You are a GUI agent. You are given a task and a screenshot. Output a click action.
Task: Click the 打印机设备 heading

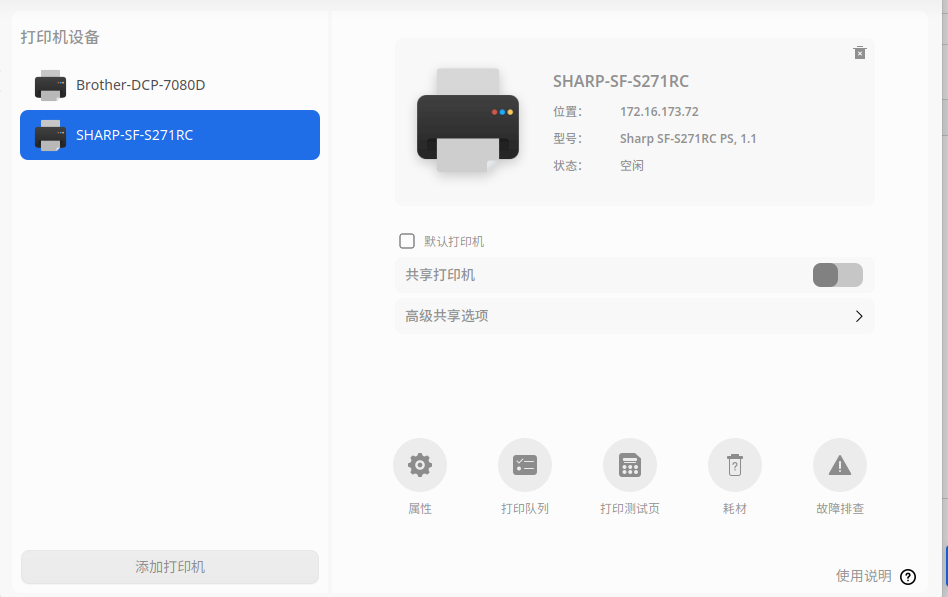coord(60,38)
